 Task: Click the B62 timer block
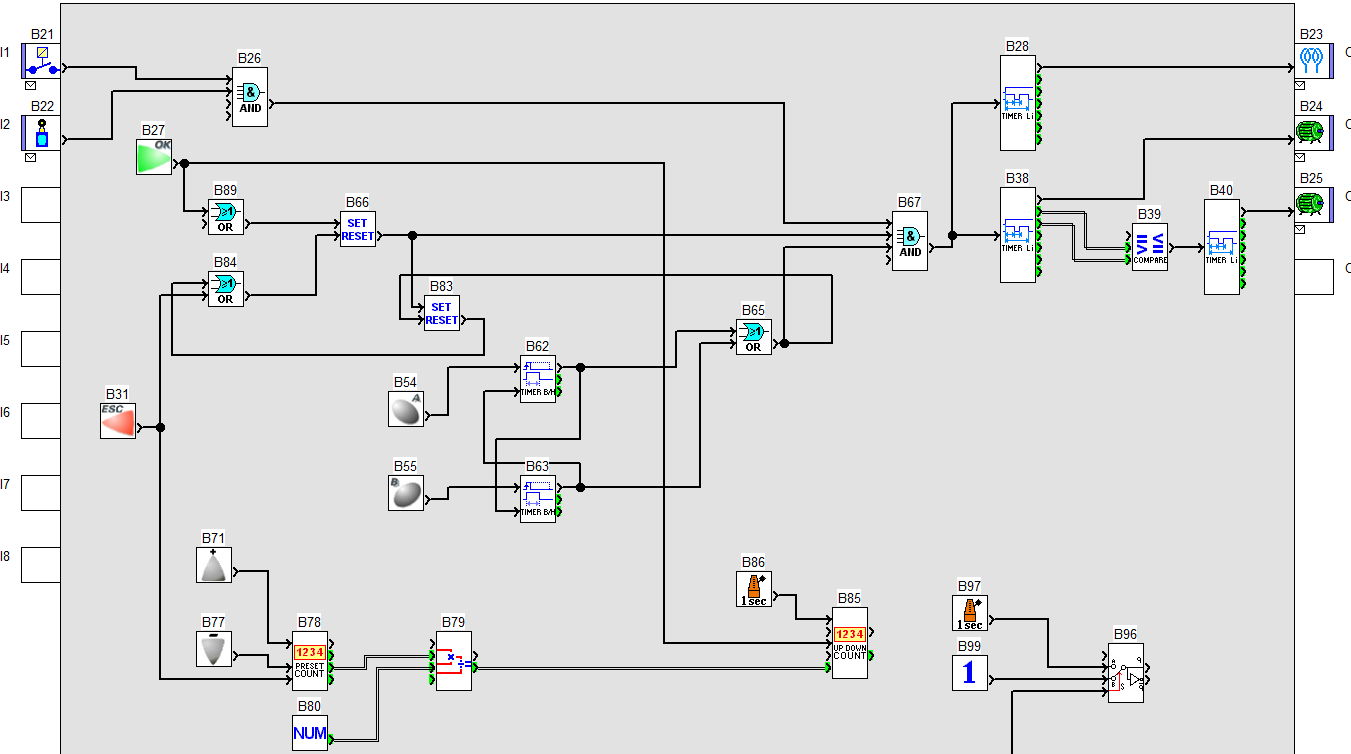coord(537,380)
